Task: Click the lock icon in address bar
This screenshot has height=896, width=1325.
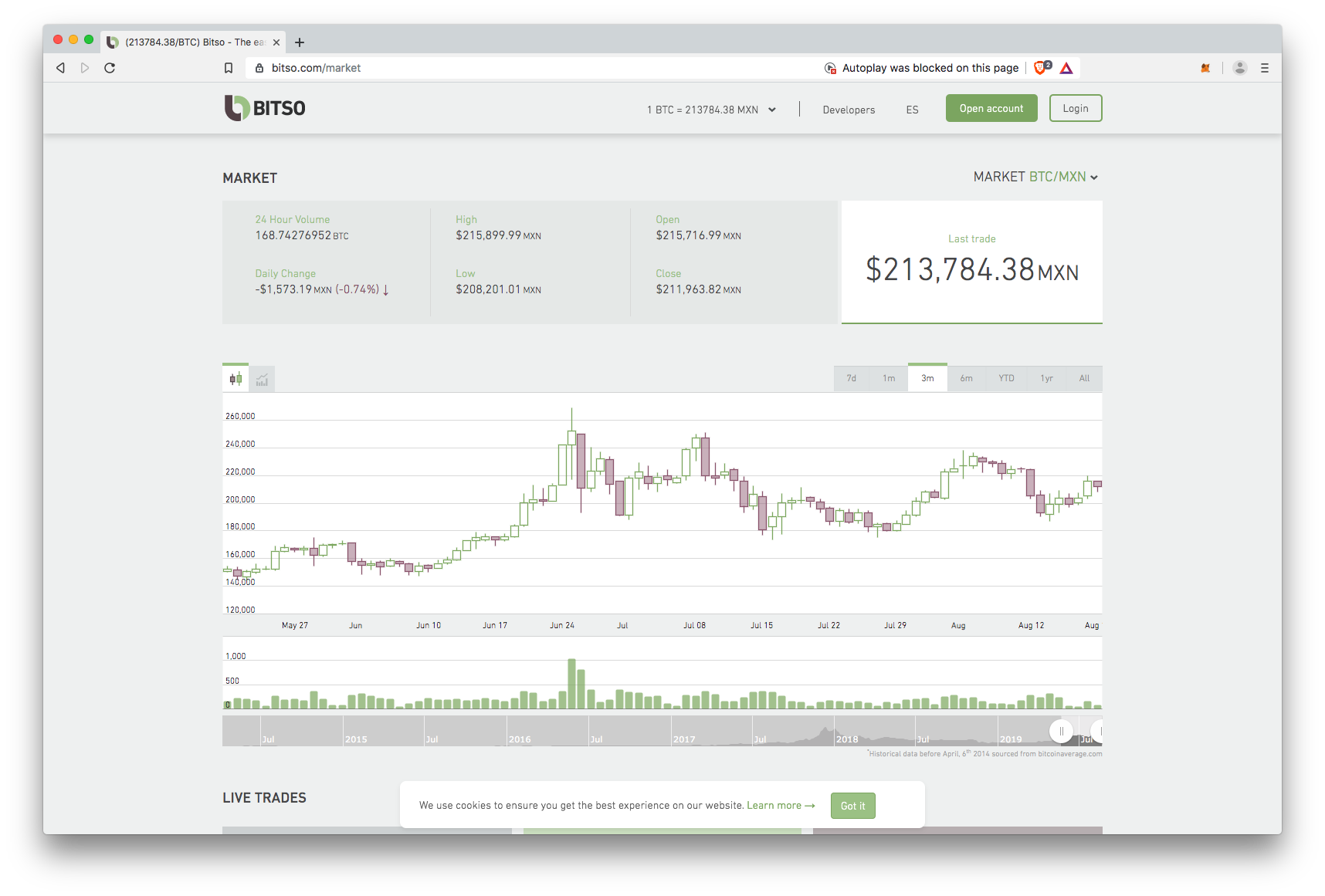Action: pyautogui.click(x=259, y=68)
